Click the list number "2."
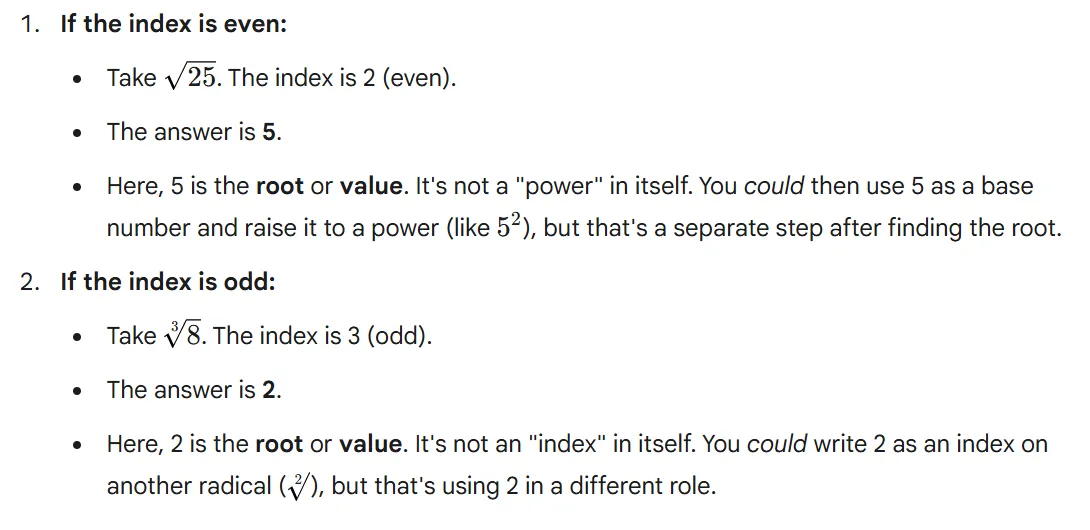 pyautogui.click(x=30, y=282)
